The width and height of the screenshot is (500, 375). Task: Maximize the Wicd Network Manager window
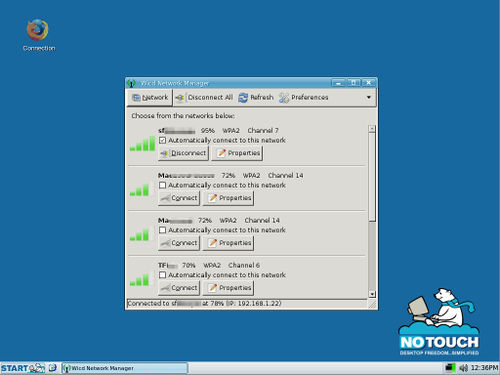click(354, 83)
